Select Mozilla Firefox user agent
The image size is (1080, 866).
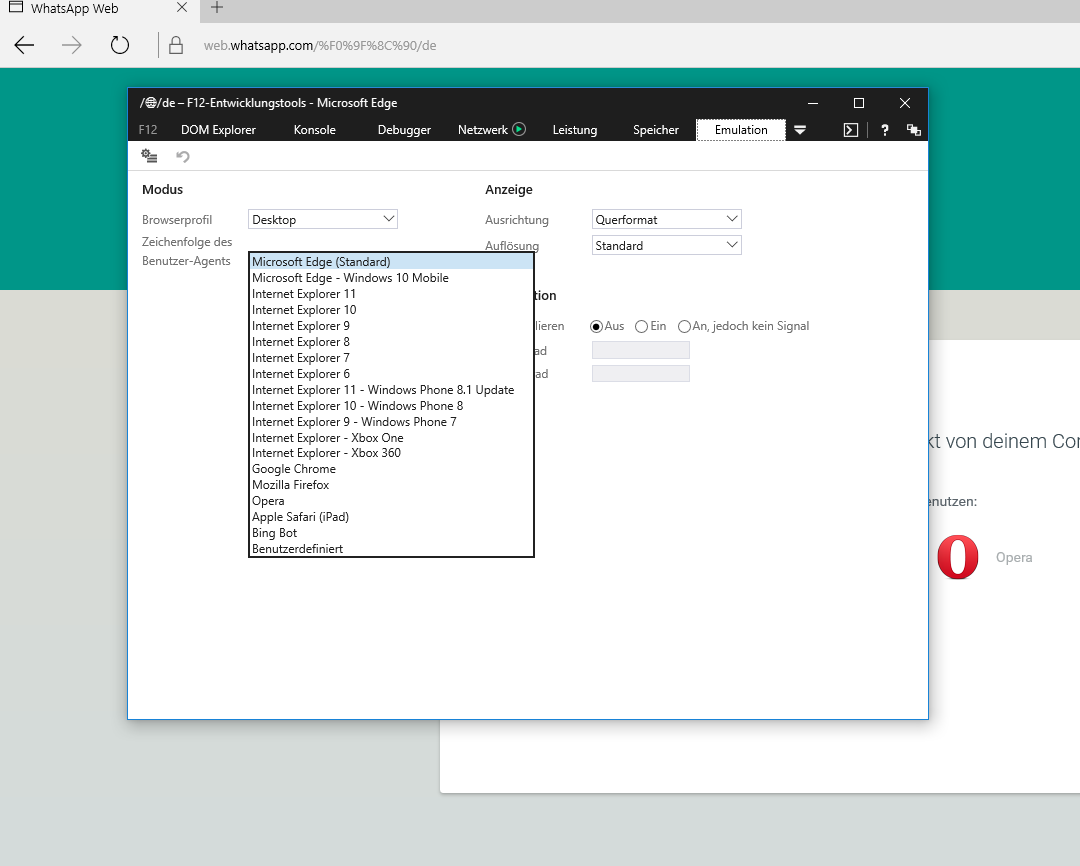[391, 484]
